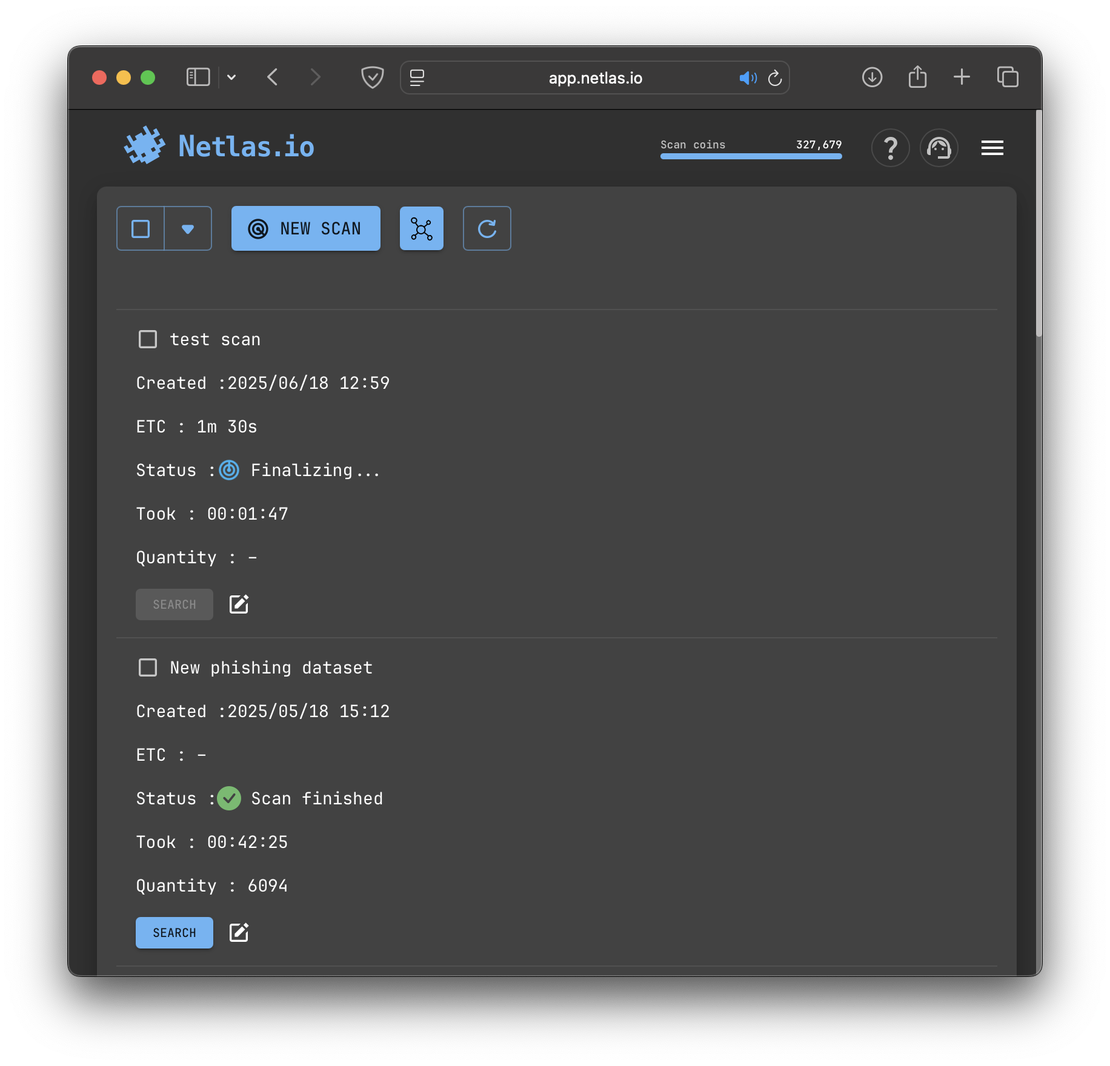
Task: Mute the tab audio speaker icon
Action: [x=747, y=78]
